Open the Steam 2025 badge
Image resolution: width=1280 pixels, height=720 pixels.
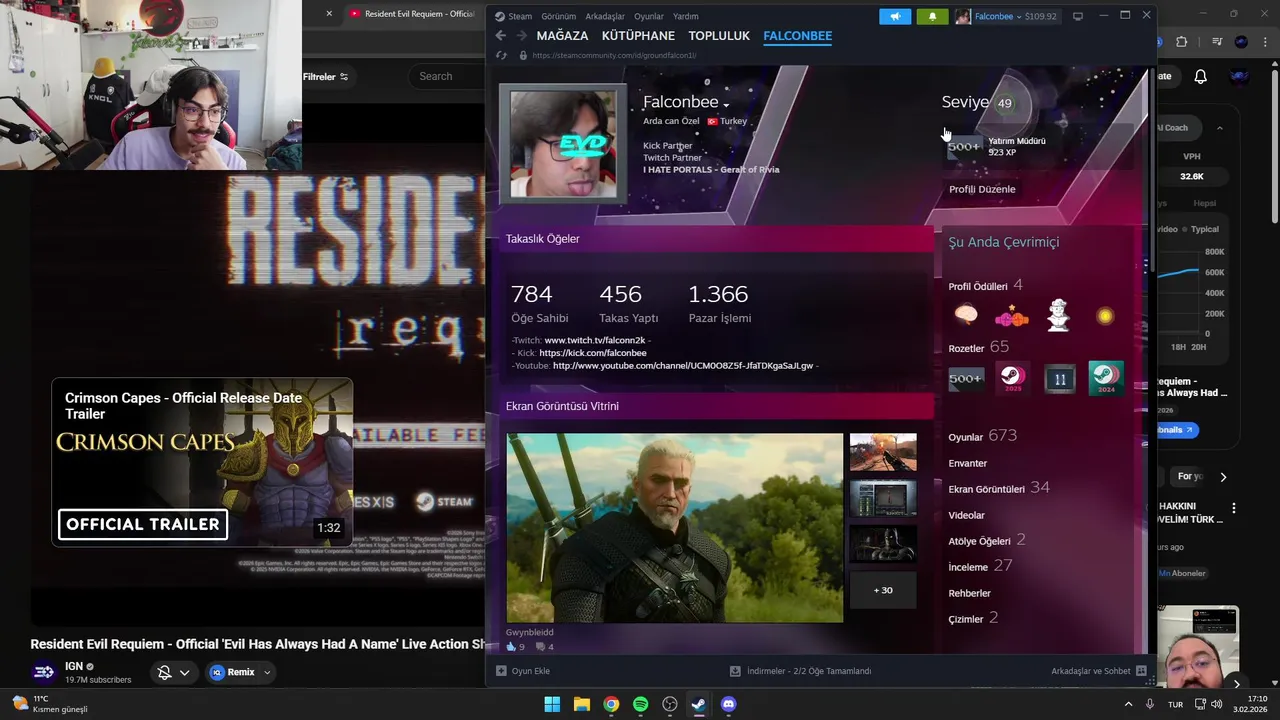(1012, 379)
